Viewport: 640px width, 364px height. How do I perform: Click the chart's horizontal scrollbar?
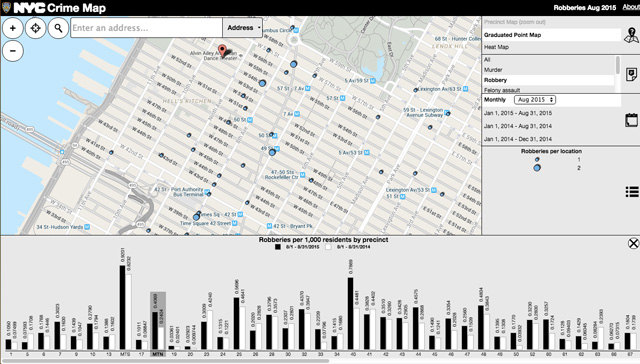coord(166,361)
